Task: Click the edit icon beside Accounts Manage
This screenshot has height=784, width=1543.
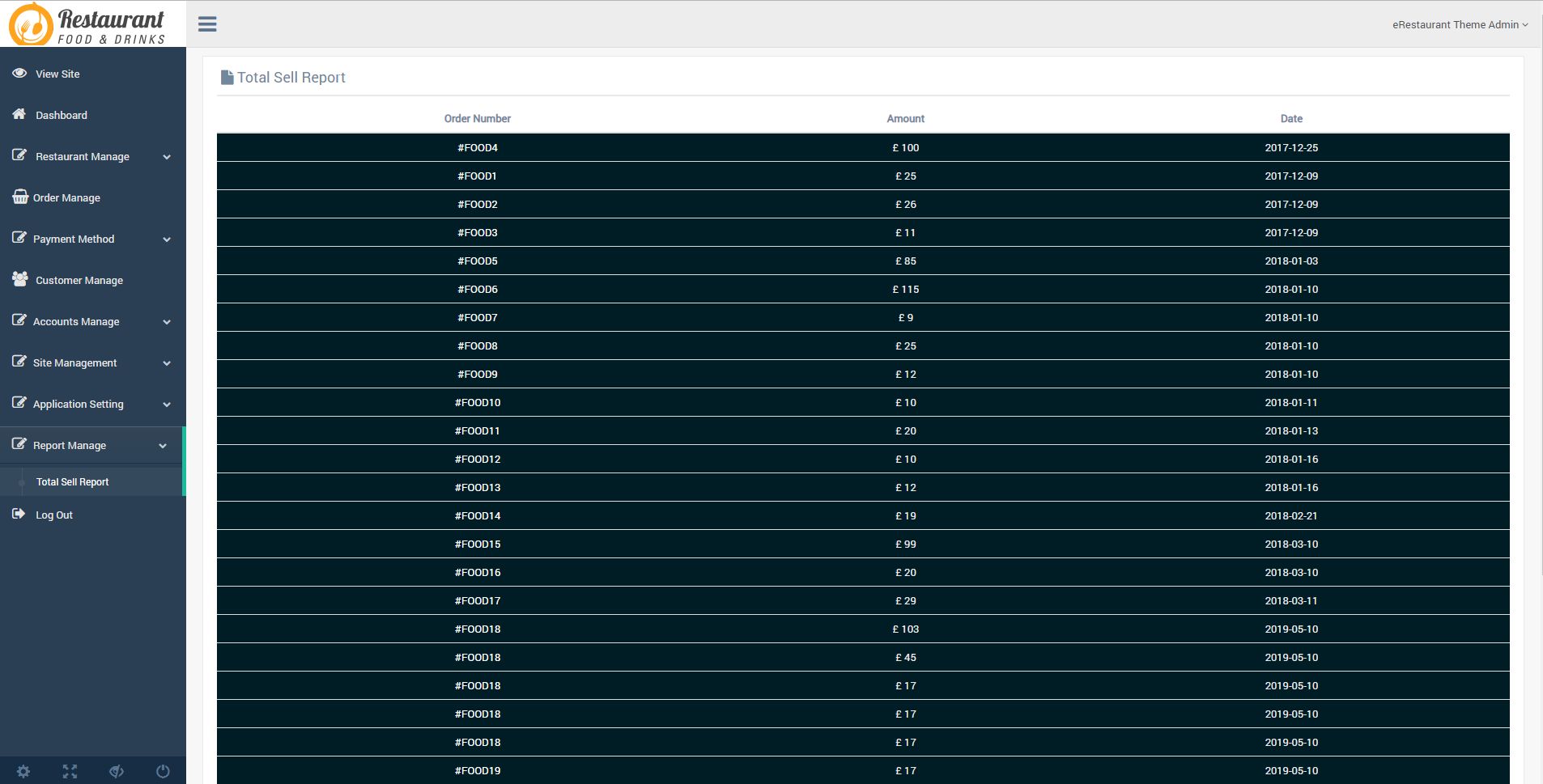Action: click(x=19, y=320)
